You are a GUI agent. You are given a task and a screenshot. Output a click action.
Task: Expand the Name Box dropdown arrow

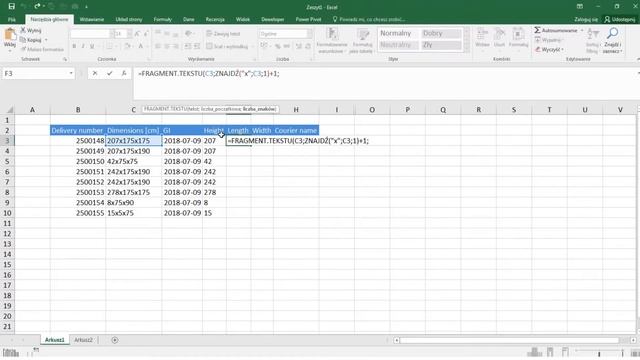point(71,73)
